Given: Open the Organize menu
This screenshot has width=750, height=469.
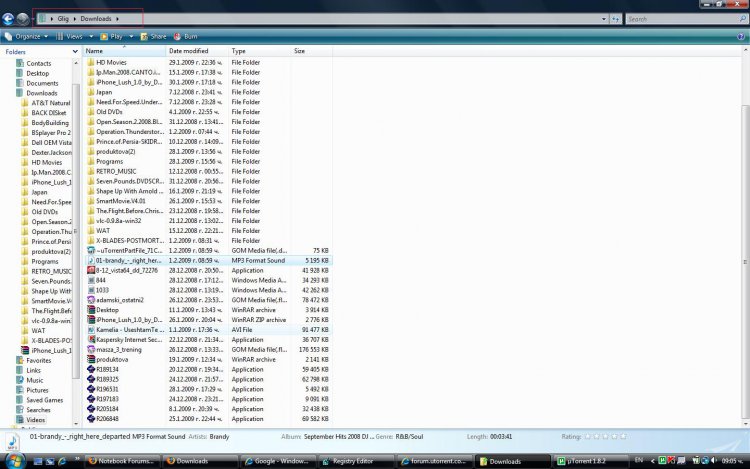Looking at the screenshot, I should [x=27, y=36].
